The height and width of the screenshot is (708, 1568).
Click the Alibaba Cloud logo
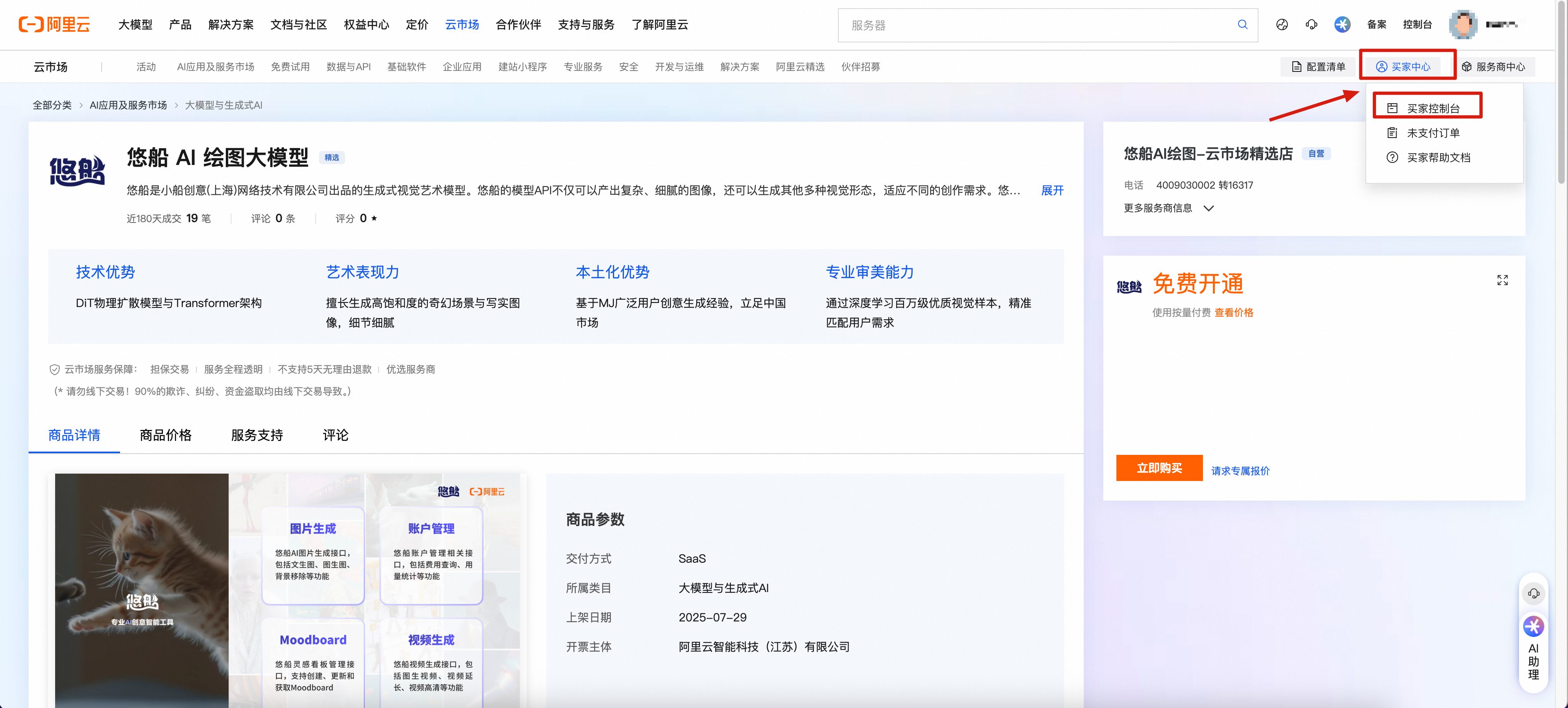coord(54,24)
